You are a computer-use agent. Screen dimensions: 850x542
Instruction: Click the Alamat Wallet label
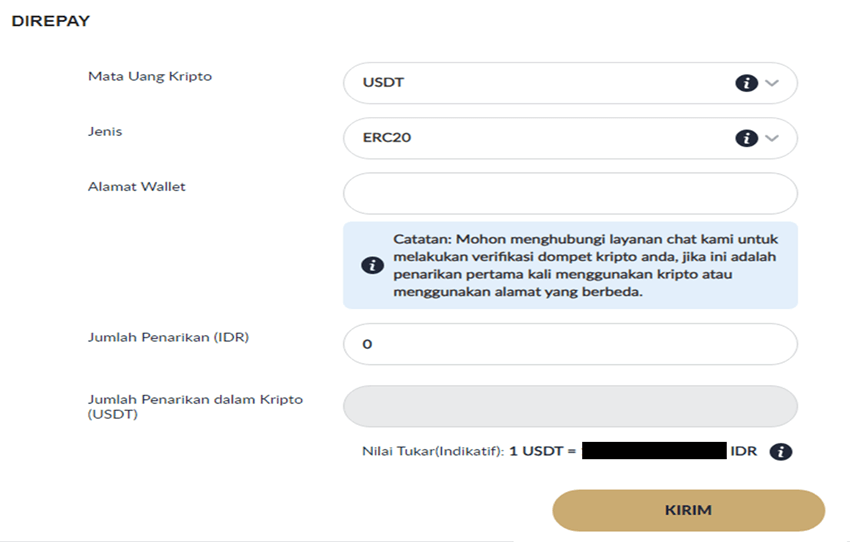coord(137,186)
